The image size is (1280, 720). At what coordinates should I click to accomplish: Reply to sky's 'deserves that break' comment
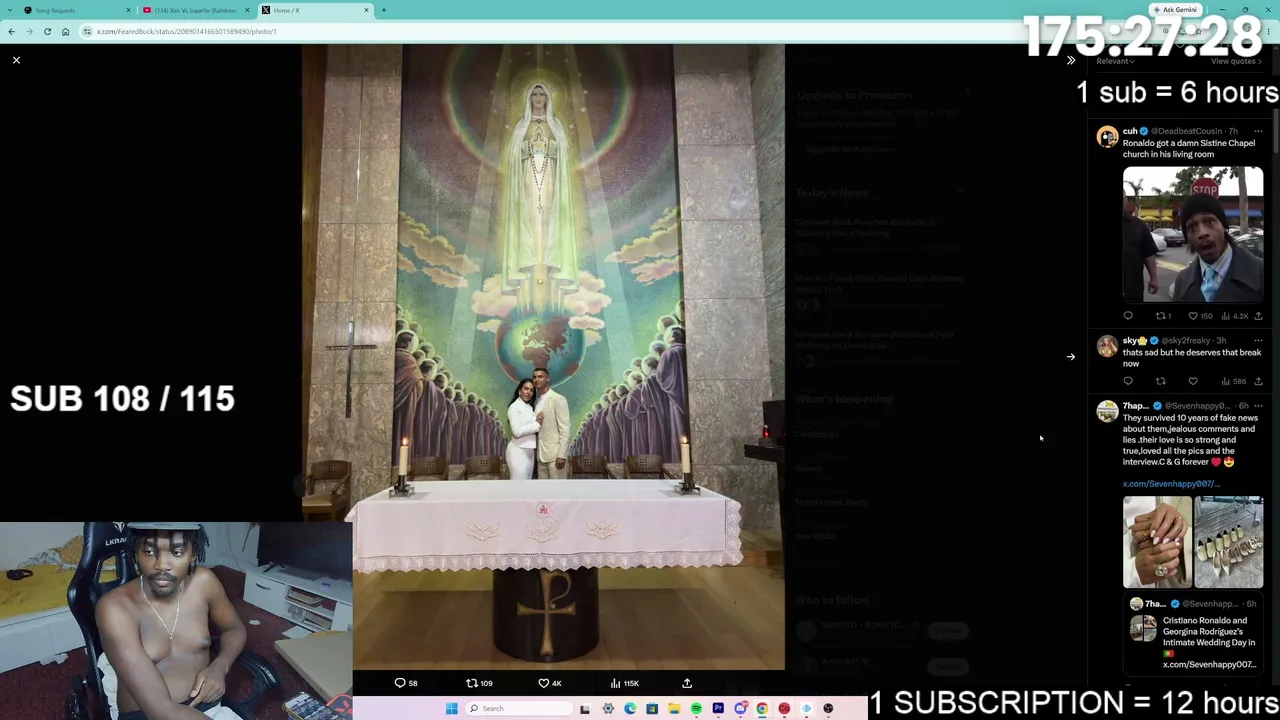pos(1128,381)
